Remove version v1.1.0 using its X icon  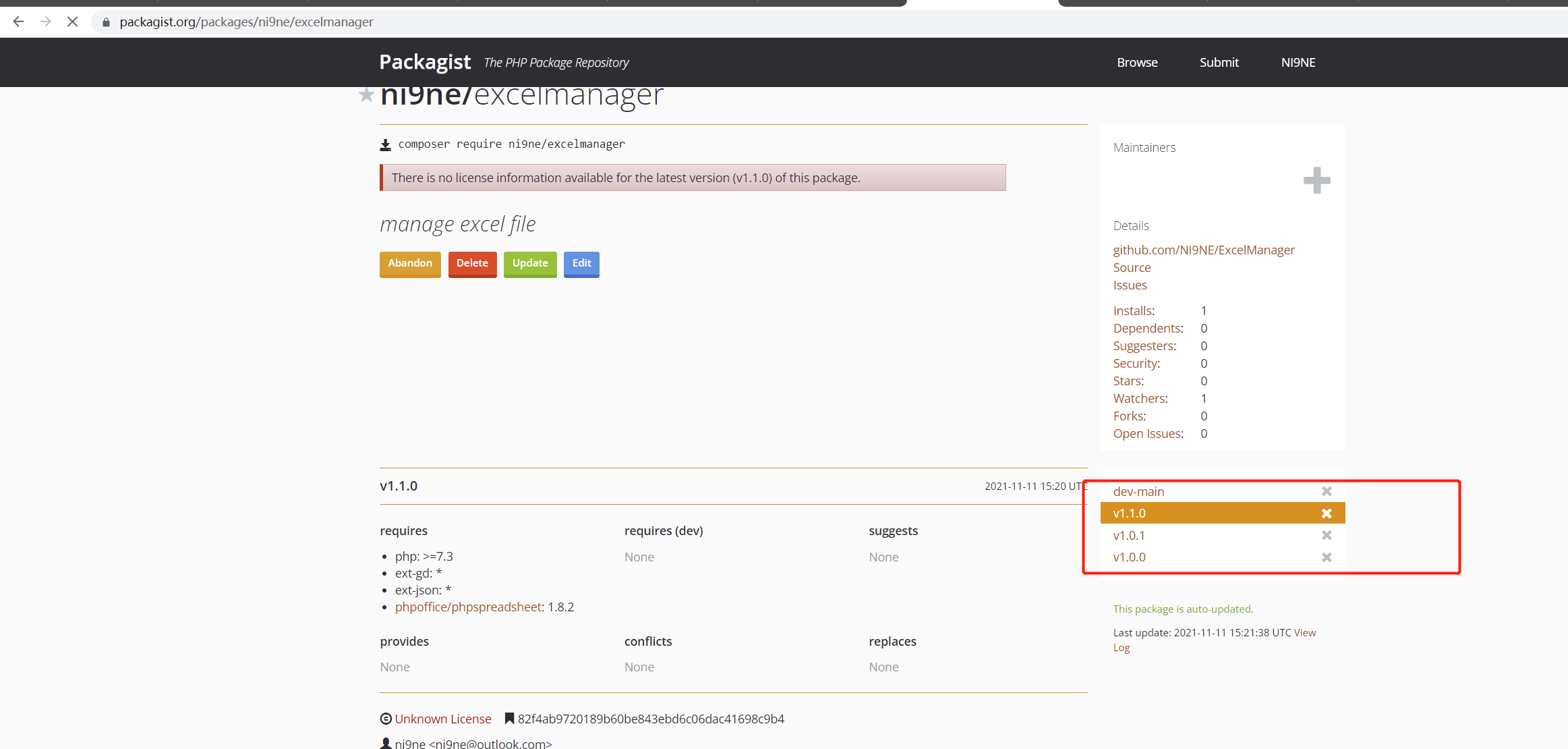point(1326,514)
